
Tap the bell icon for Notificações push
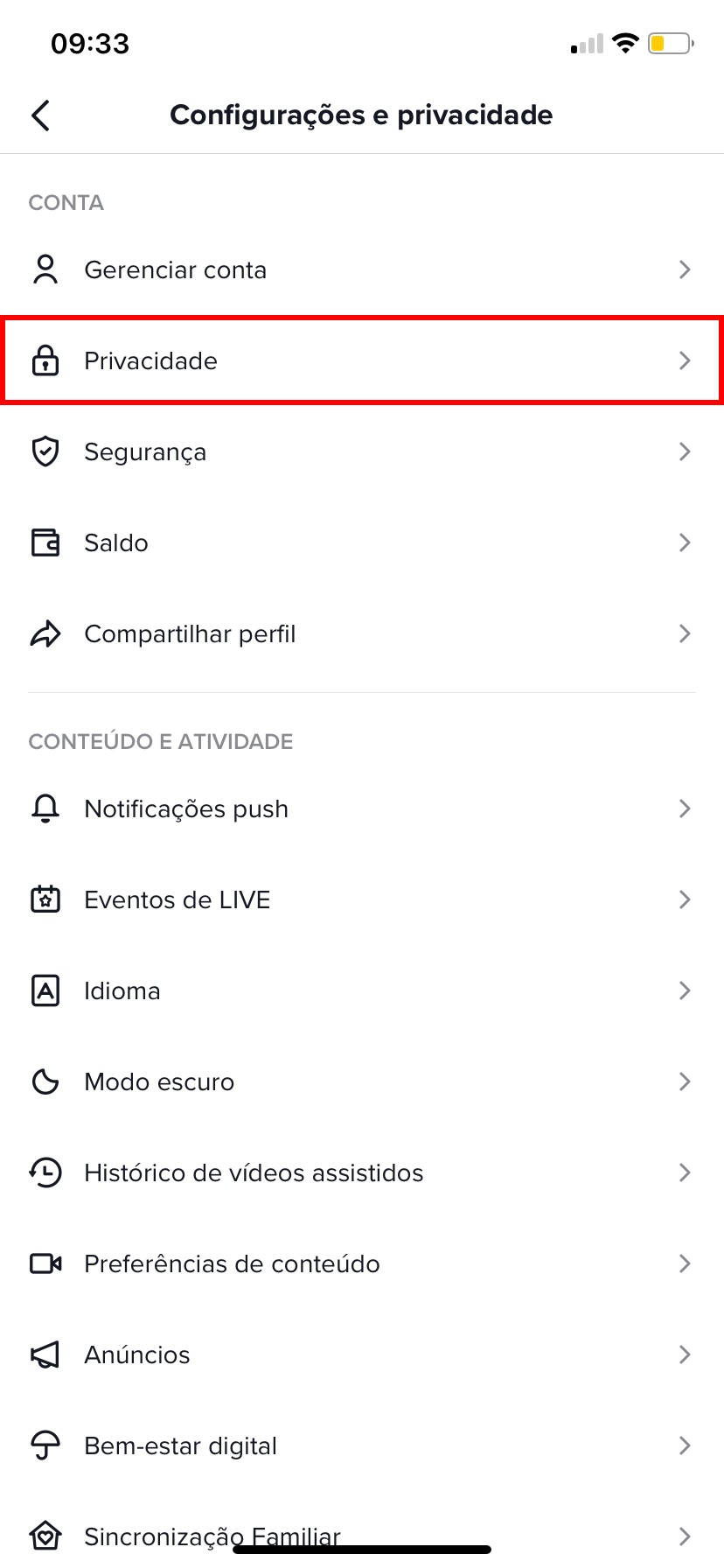[x=45, y=808]
